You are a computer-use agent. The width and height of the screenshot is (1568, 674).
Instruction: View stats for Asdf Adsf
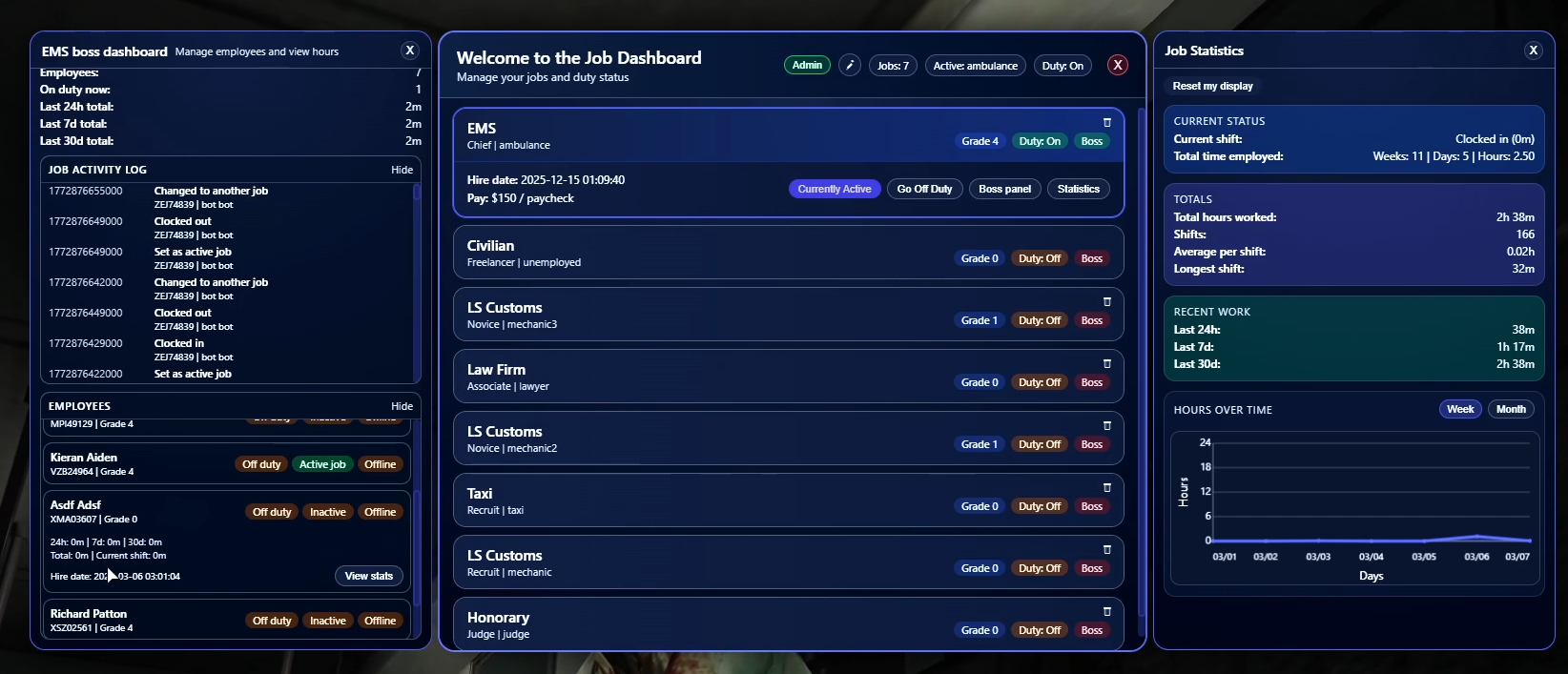point(369,576)
